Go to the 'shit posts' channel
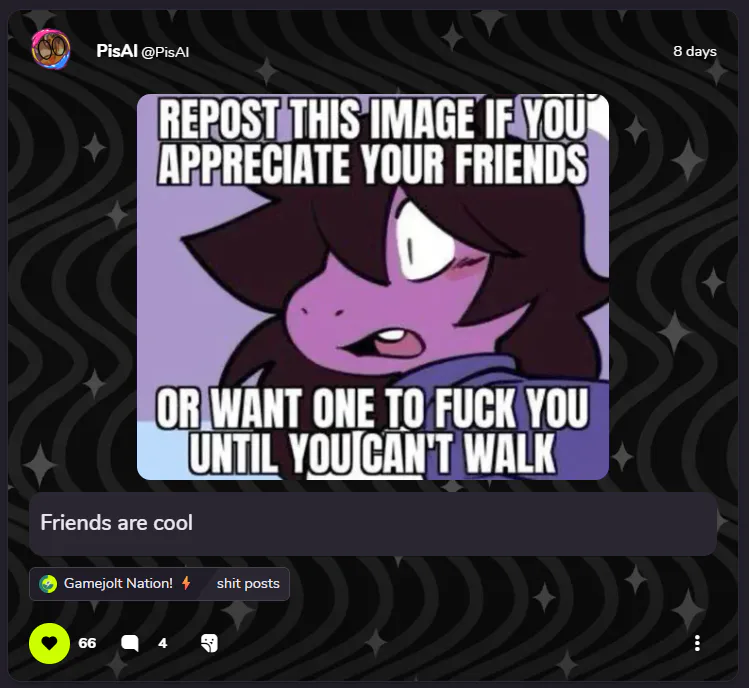The width and height of the screenshot is (749, 688). (248, 583)
